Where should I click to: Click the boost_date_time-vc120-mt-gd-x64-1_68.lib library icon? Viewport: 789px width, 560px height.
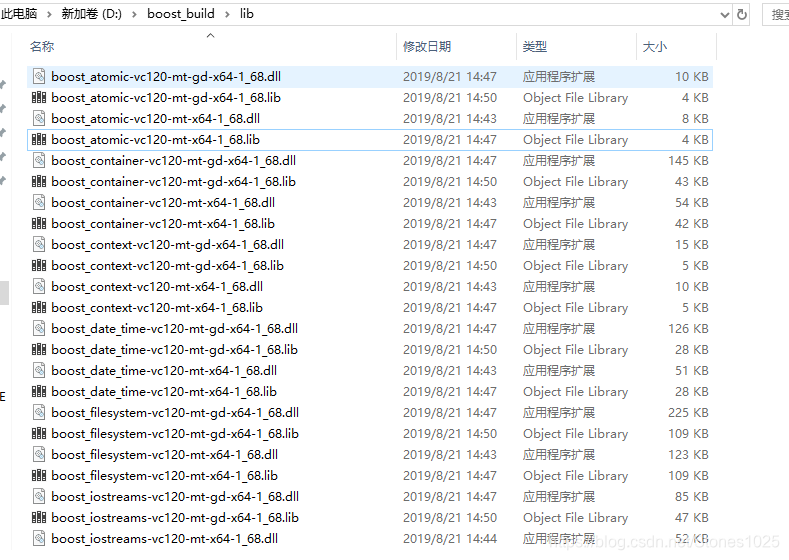point(39,350)
